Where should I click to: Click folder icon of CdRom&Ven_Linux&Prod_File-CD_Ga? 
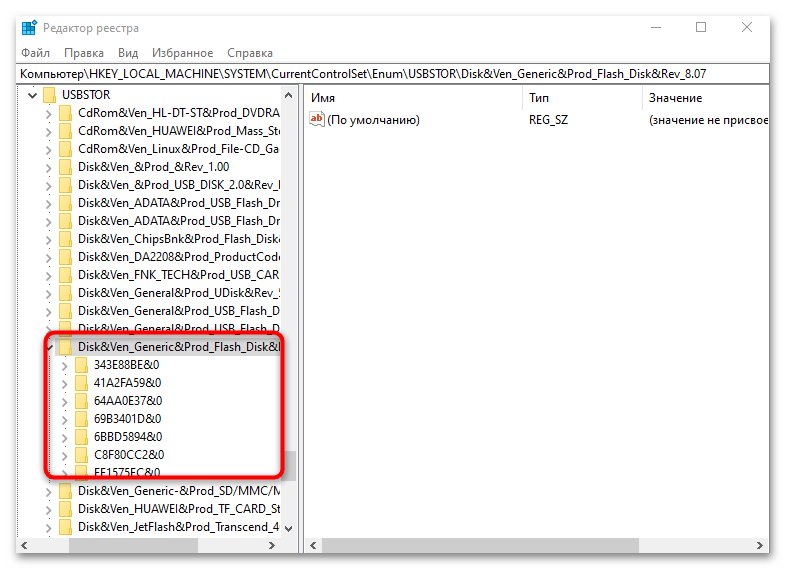point(65,149)
